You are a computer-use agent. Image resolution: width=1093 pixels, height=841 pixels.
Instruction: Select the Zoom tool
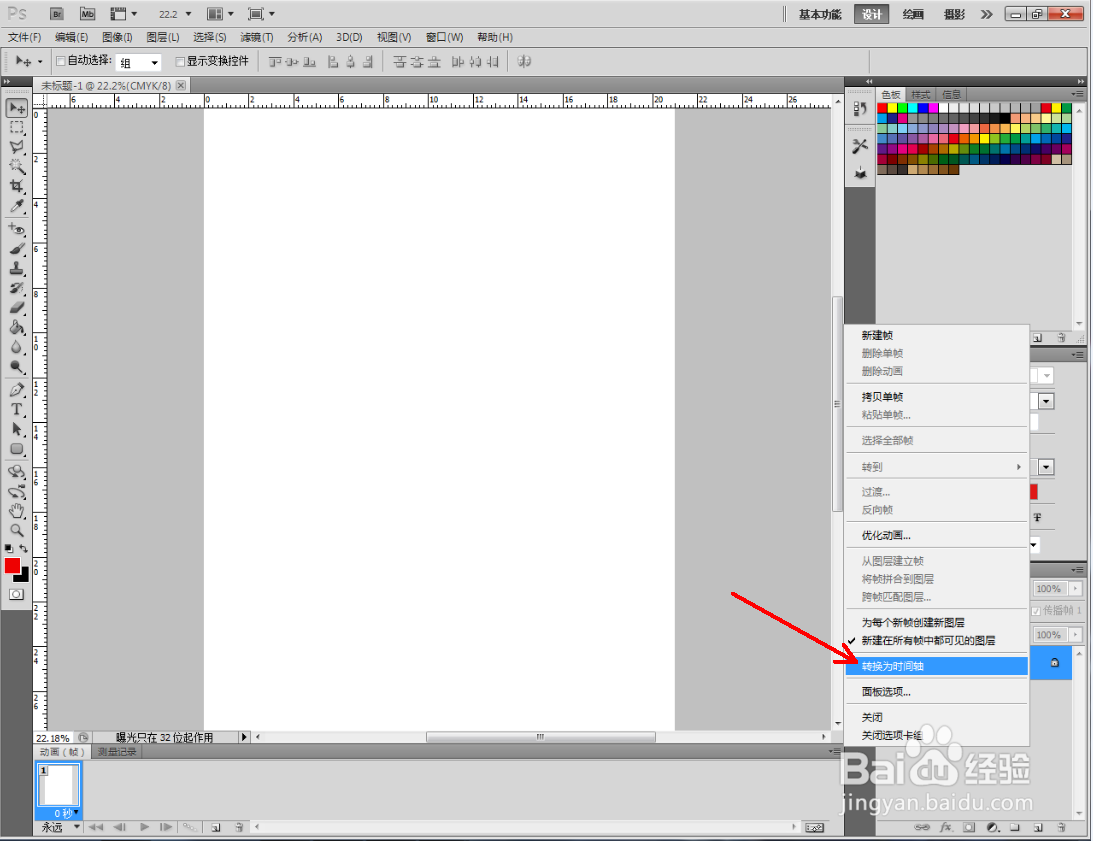point(17,531)
